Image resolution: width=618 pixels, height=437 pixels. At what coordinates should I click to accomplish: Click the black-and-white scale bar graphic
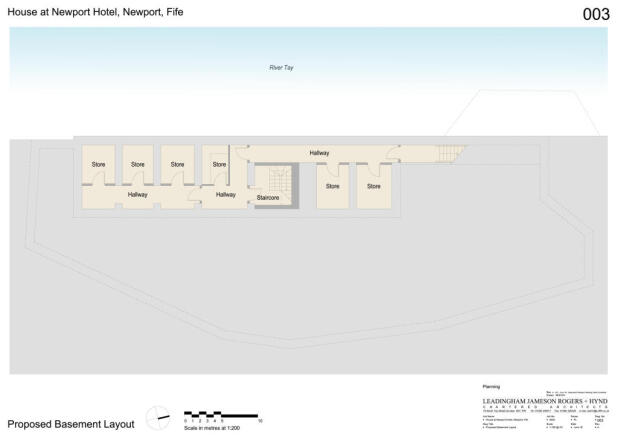pos(221,415)
